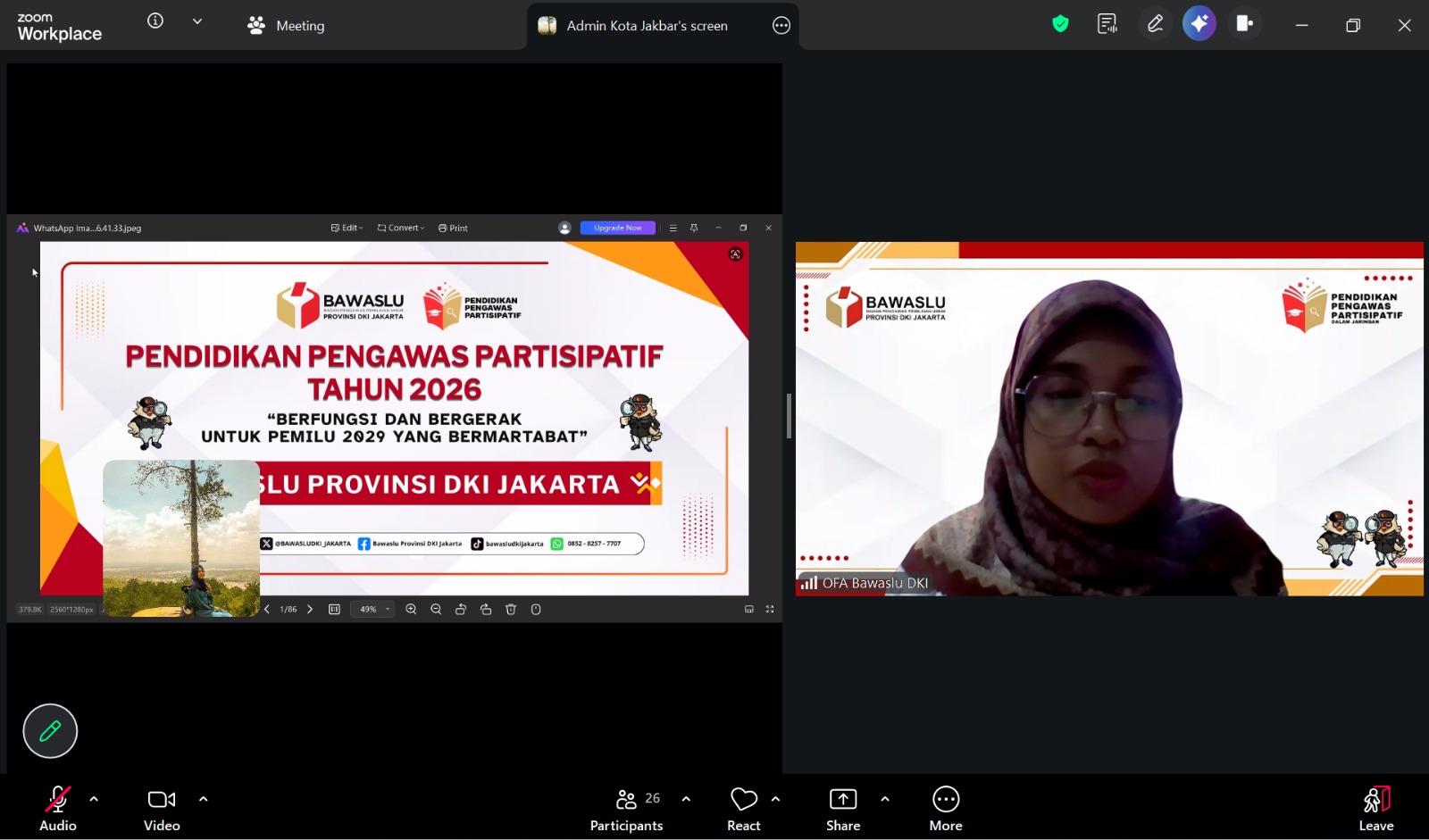Leave the Zoom meeting

pos(1376,809)
